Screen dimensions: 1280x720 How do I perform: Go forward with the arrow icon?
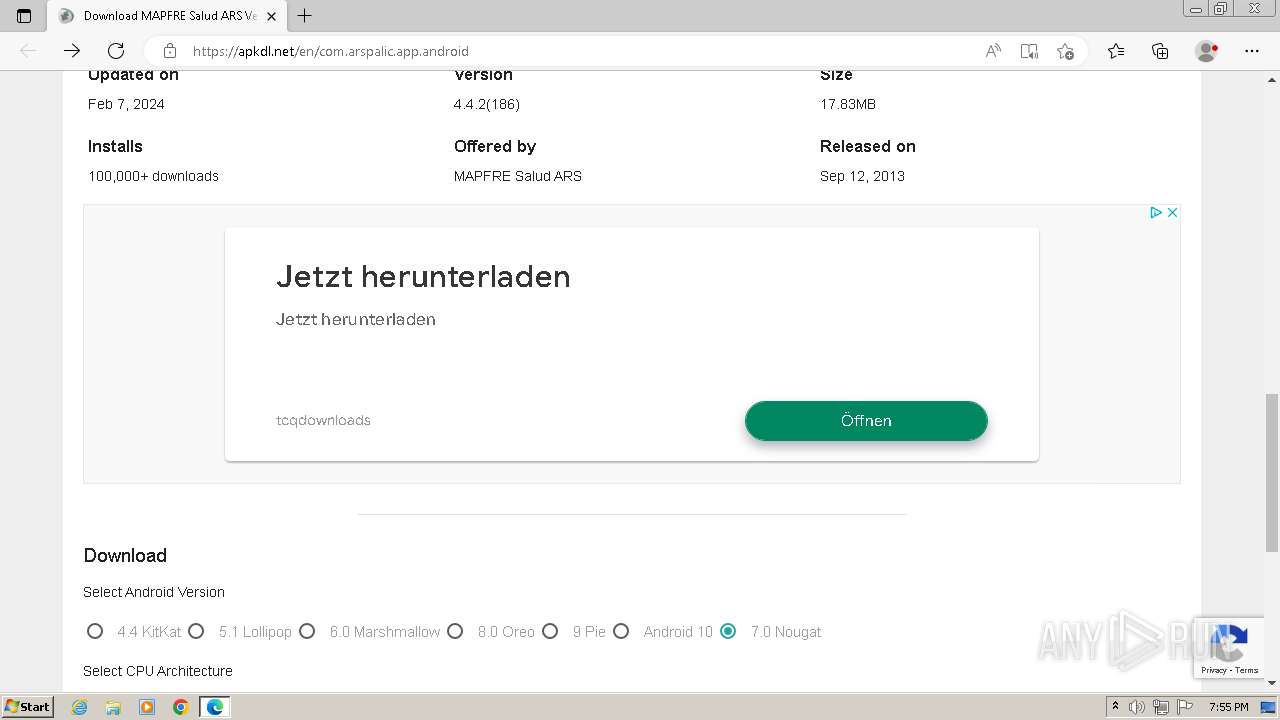click(72, 51)
